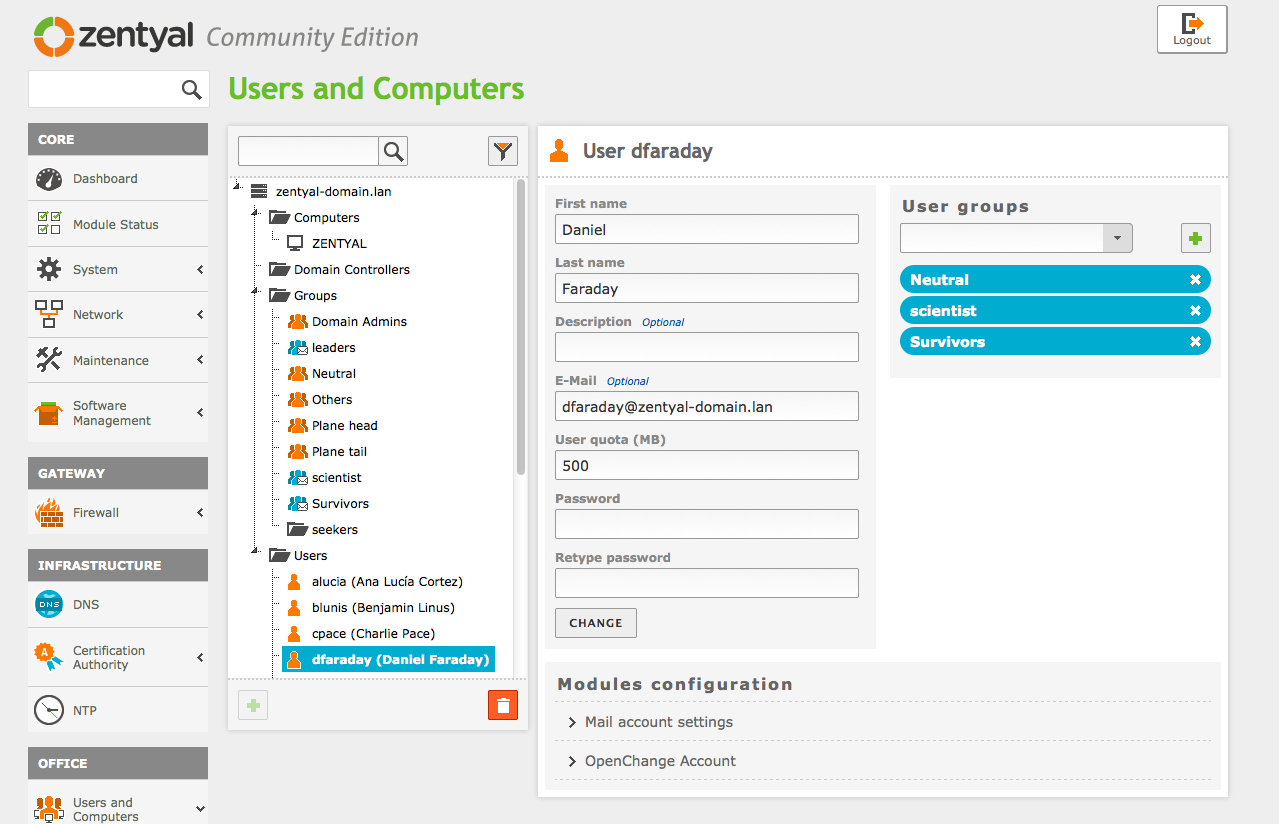Select user cpace (Charlie Pace)

point(373,633)
